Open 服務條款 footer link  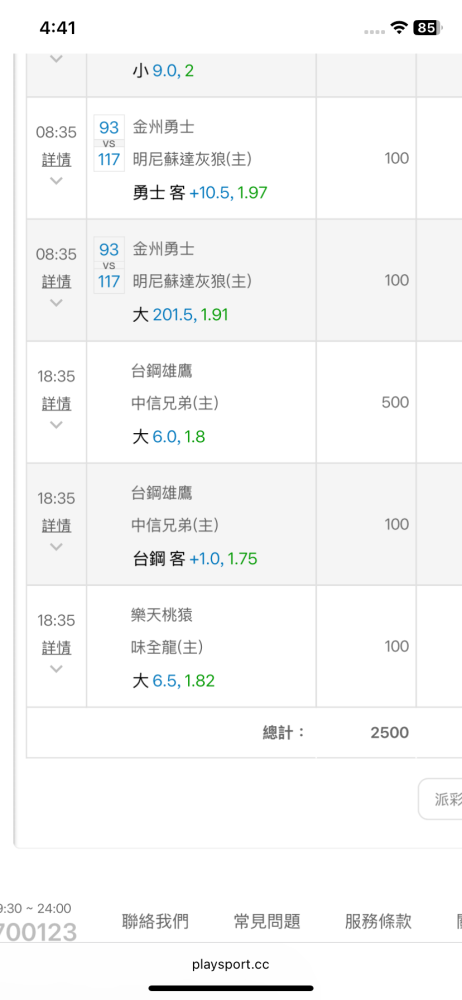point(378,922)
